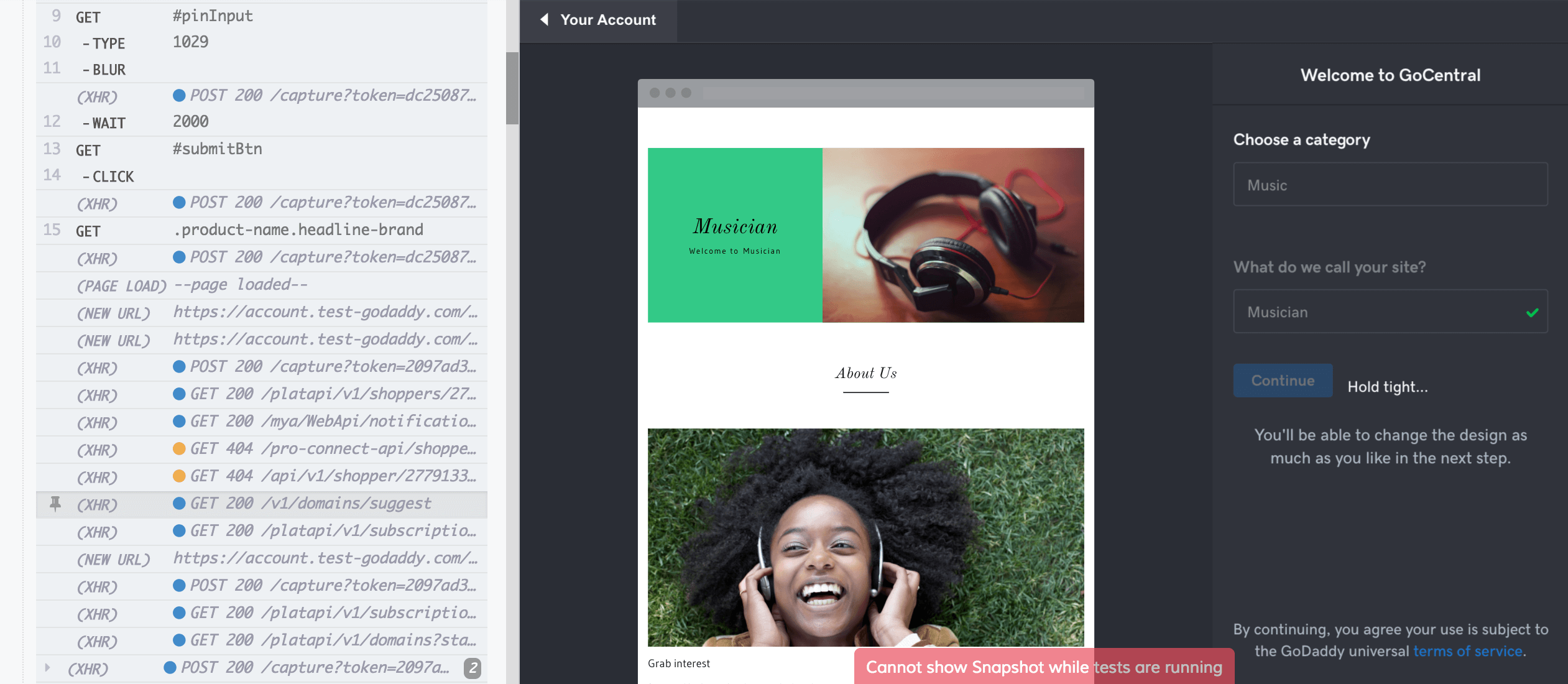
Task: Click orange status dot on pro-connect-api request
Action: [179, 449]
